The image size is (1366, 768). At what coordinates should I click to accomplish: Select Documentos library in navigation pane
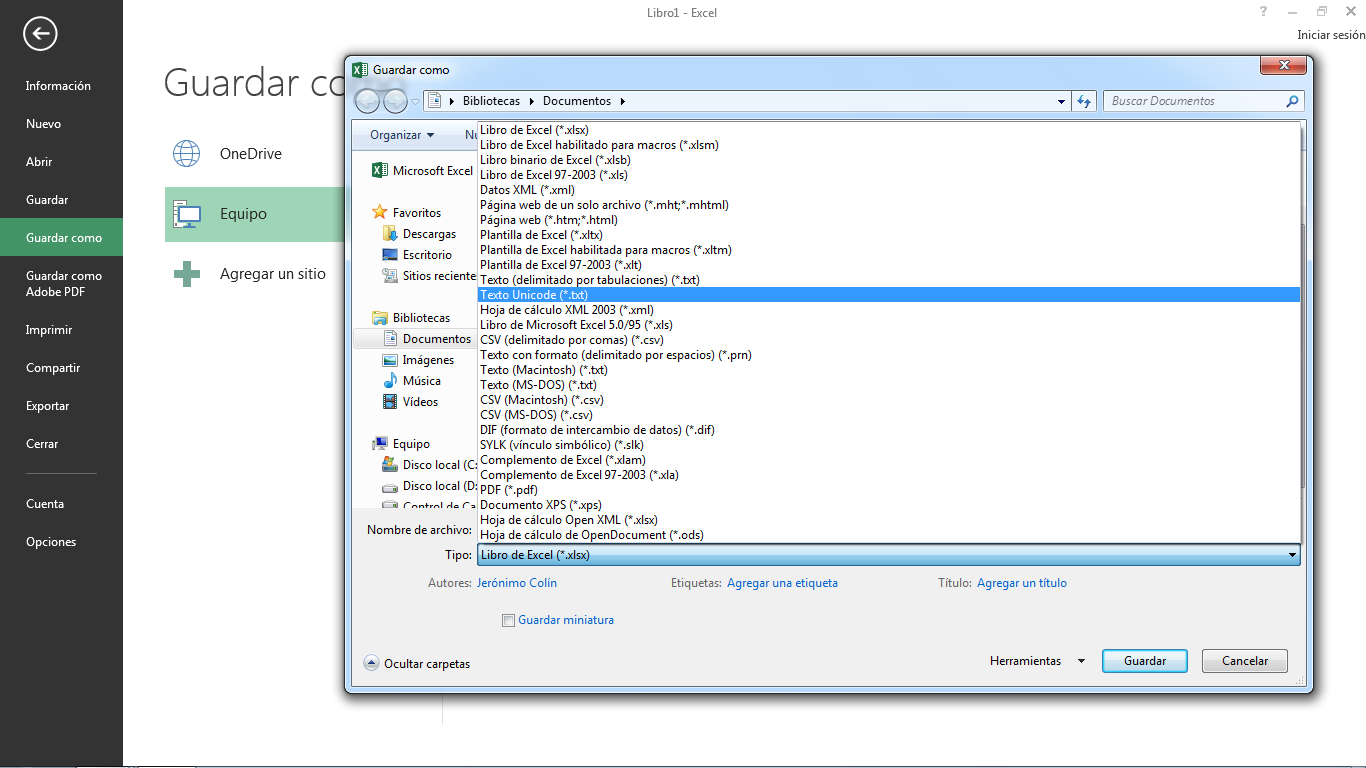(427, 339)
